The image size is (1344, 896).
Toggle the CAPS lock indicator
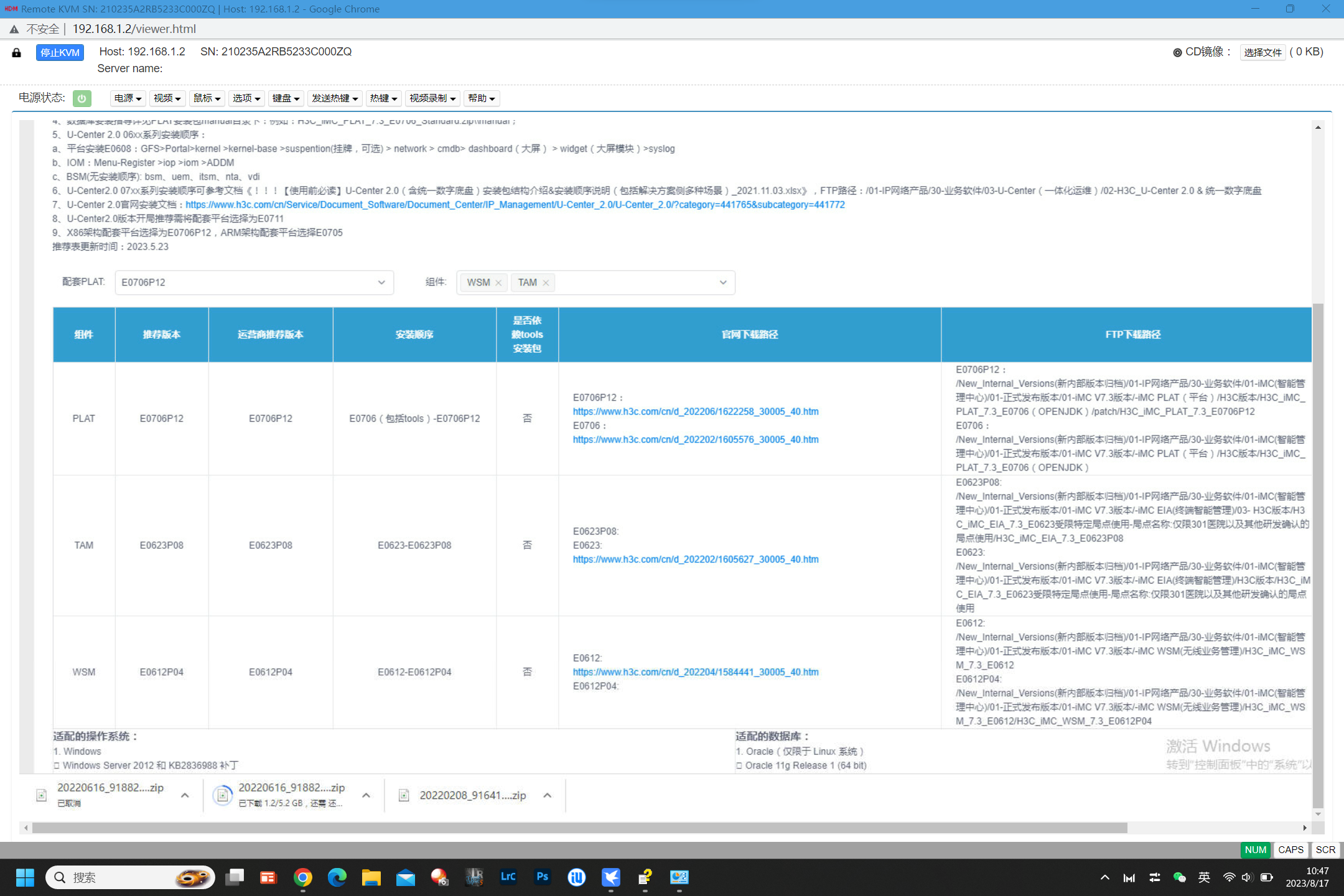1290,849
